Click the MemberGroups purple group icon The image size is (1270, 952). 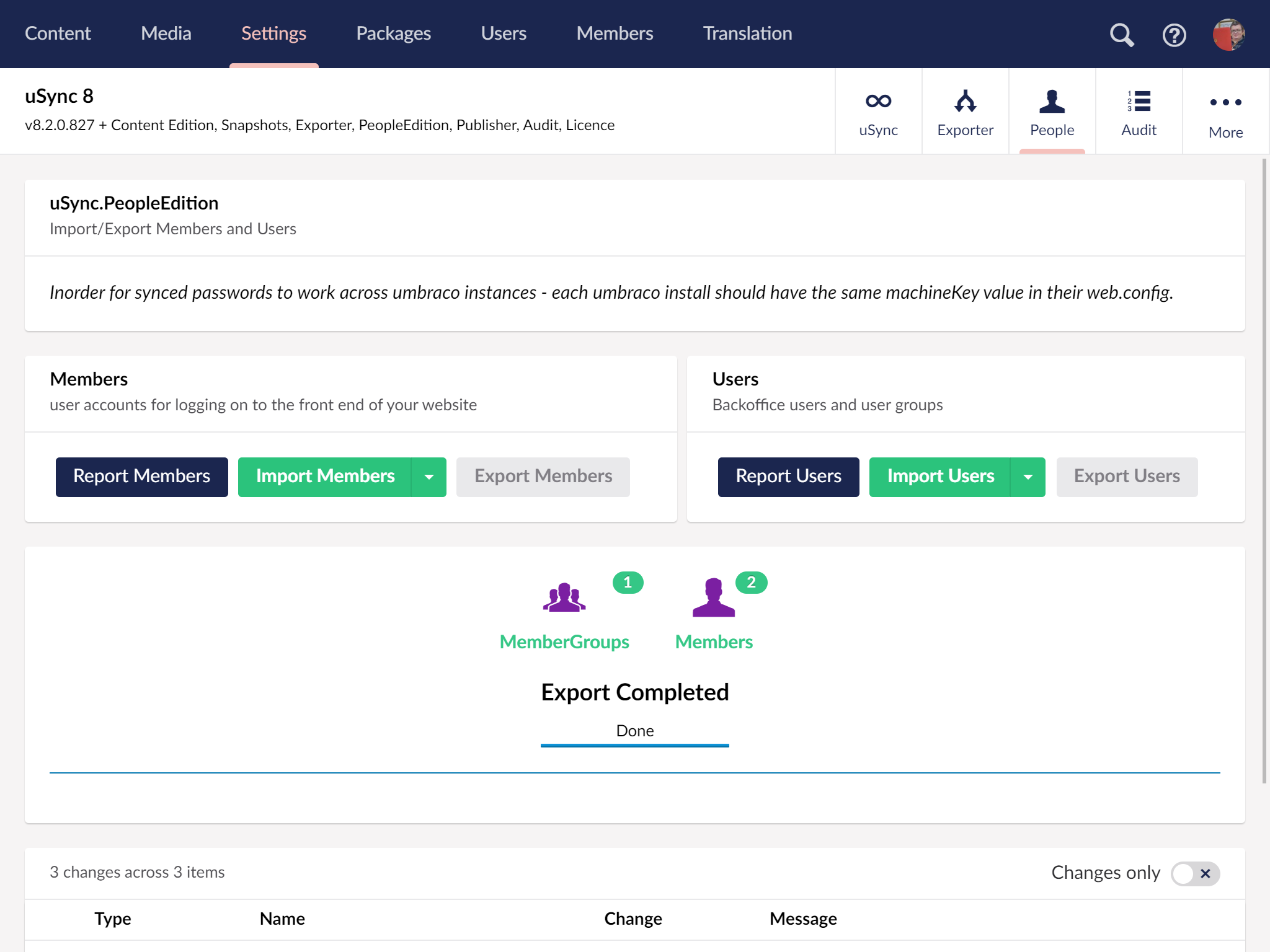pyautogui.click(x=564, y=597)
